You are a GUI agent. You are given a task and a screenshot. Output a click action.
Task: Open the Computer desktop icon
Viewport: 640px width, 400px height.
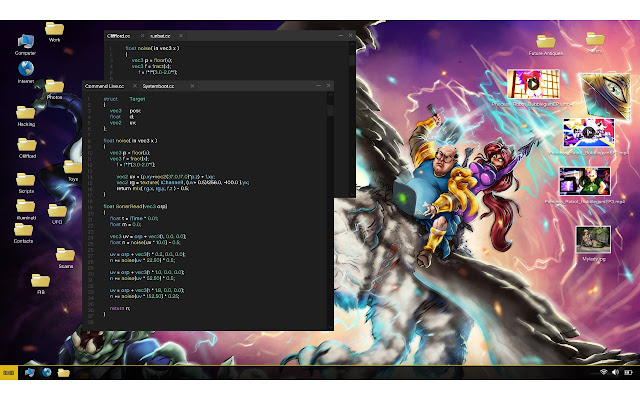tap(25, 42)
